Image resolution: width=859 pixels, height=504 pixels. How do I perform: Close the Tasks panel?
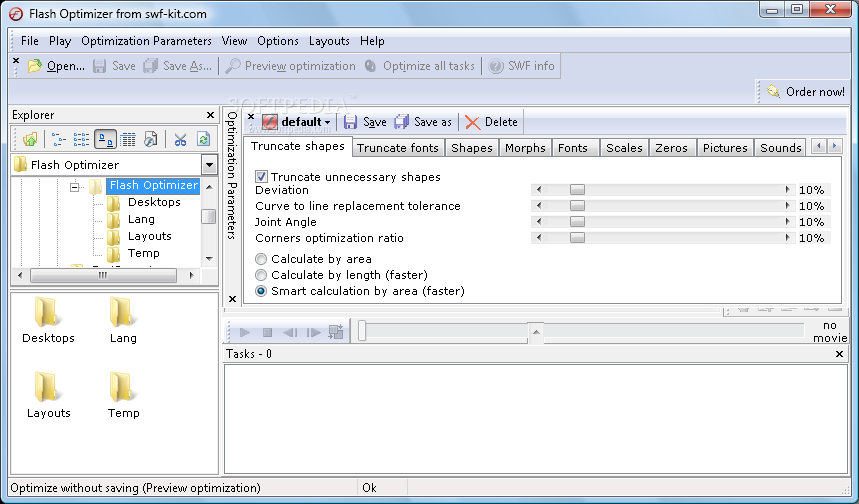[x=839, y=354]
